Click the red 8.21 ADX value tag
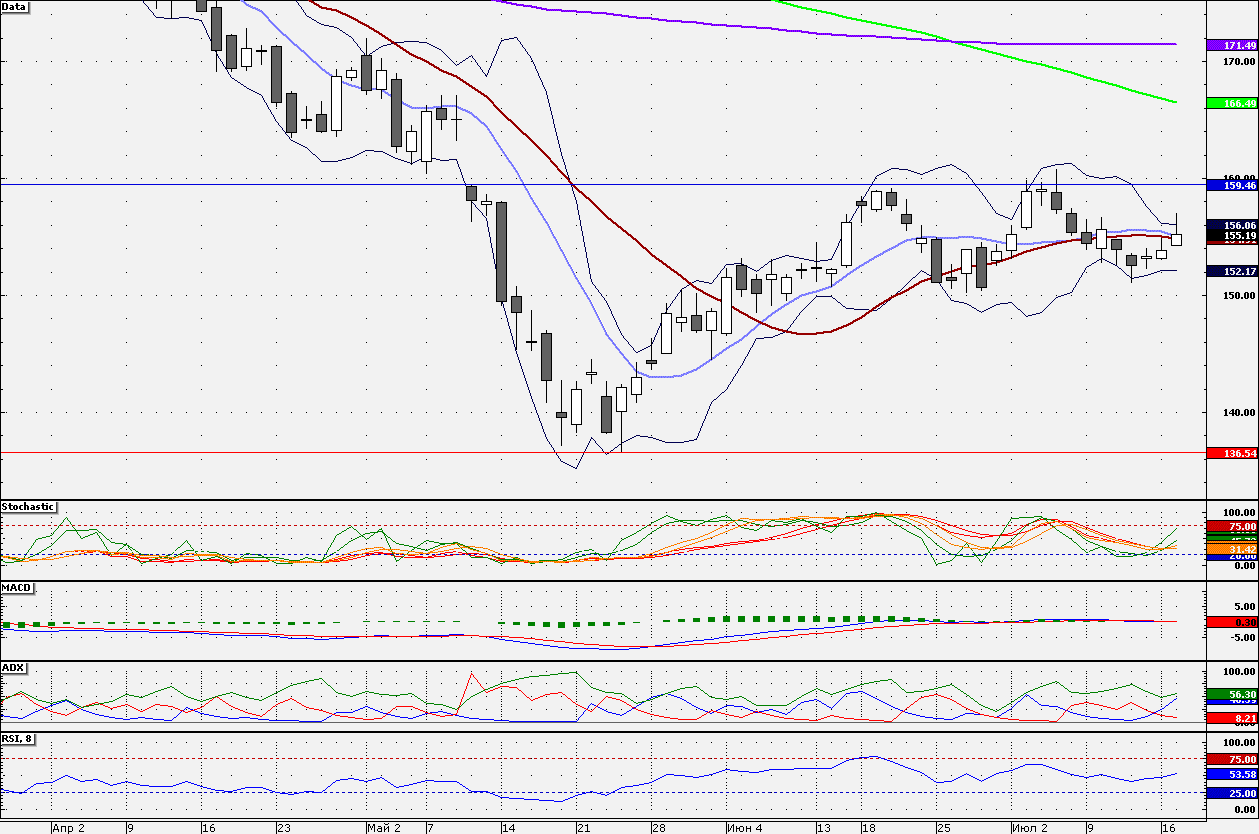This screenshot has height=834, width=1259. tap(1233, 718)
